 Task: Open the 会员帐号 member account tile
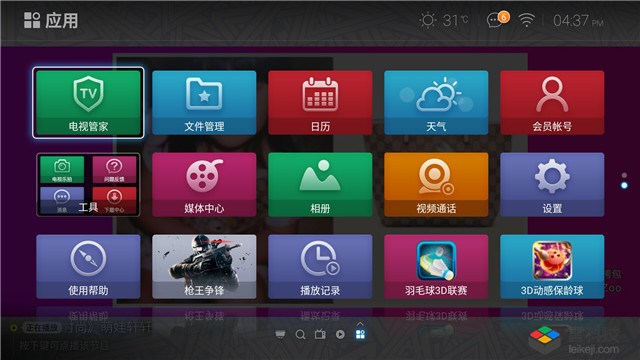click(552, 103)
